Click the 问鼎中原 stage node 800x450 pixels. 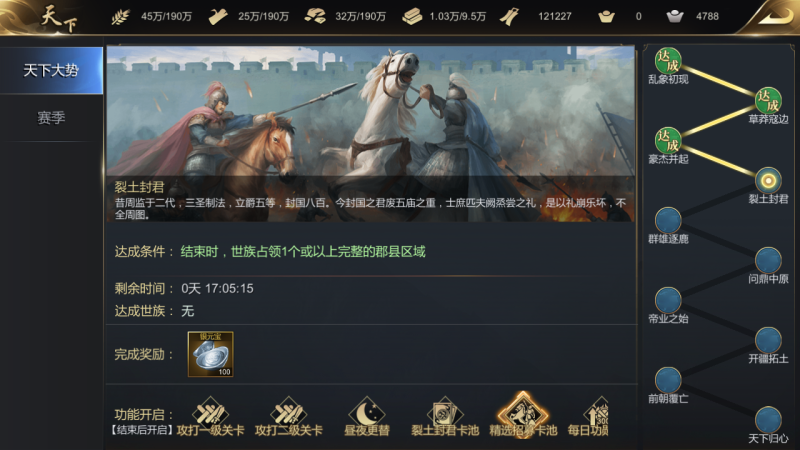[768, 260]
